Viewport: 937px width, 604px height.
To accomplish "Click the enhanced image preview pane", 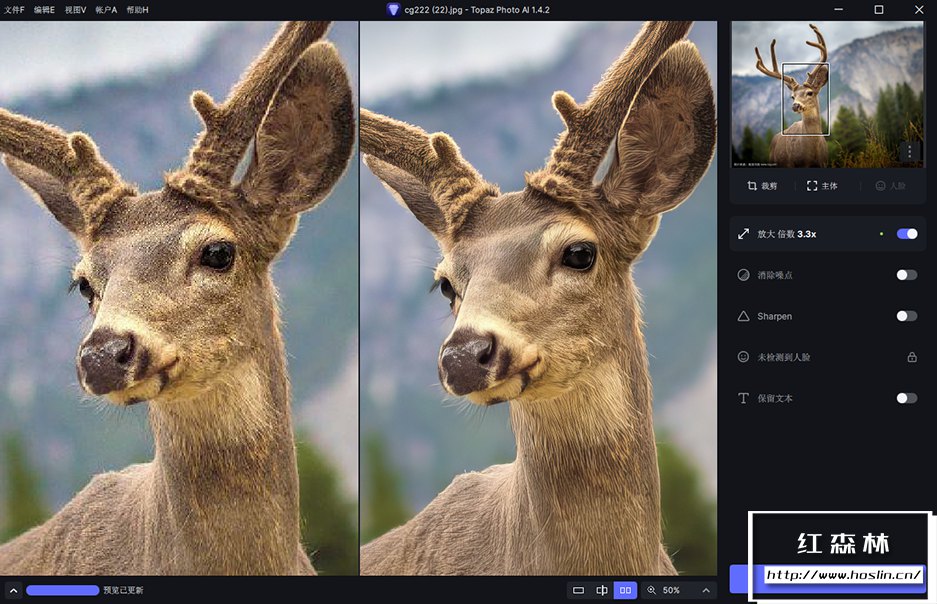I will (x=538, y=298).
